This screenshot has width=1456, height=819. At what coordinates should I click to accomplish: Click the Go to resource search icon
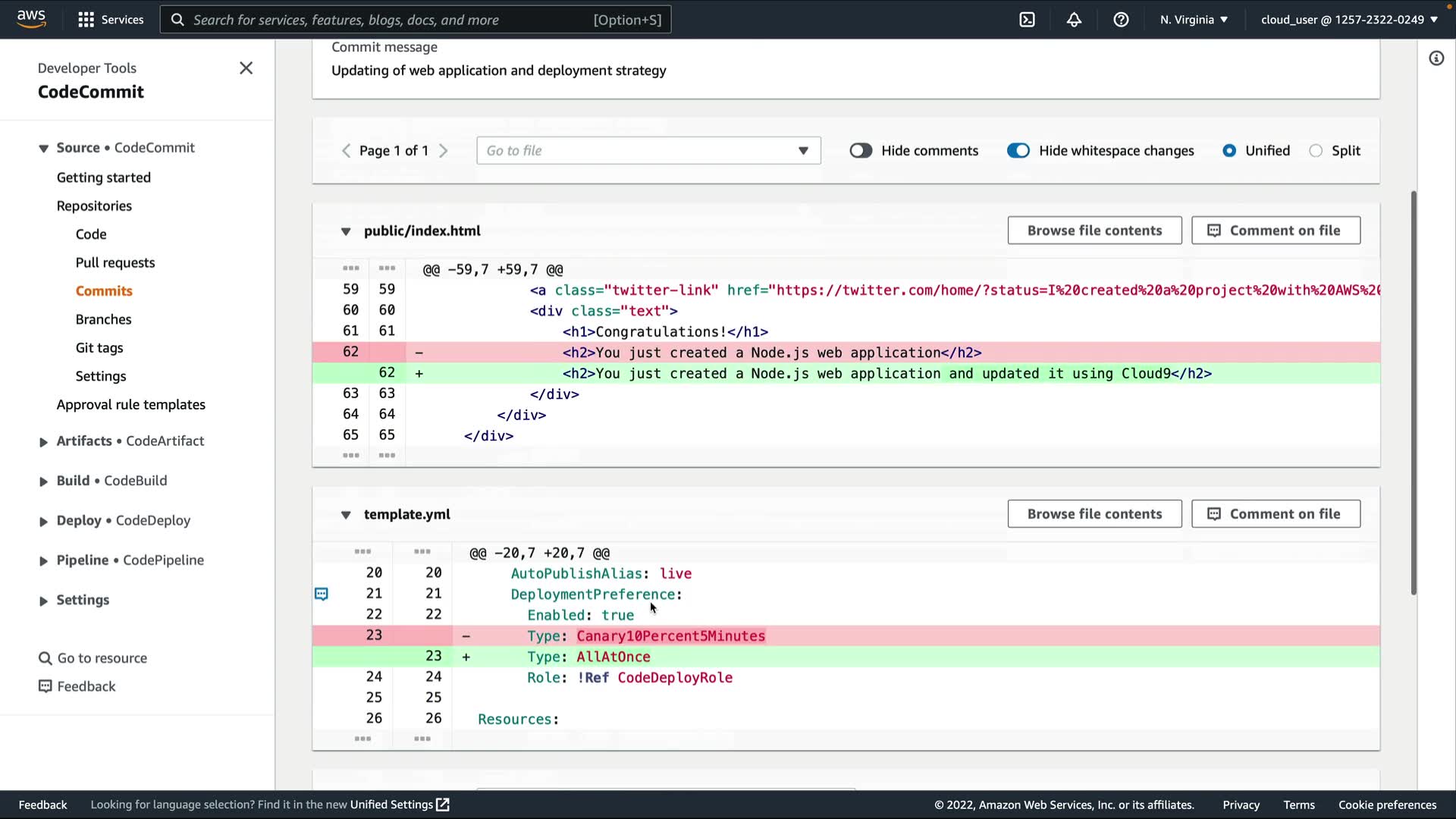[x=45, y=658]
